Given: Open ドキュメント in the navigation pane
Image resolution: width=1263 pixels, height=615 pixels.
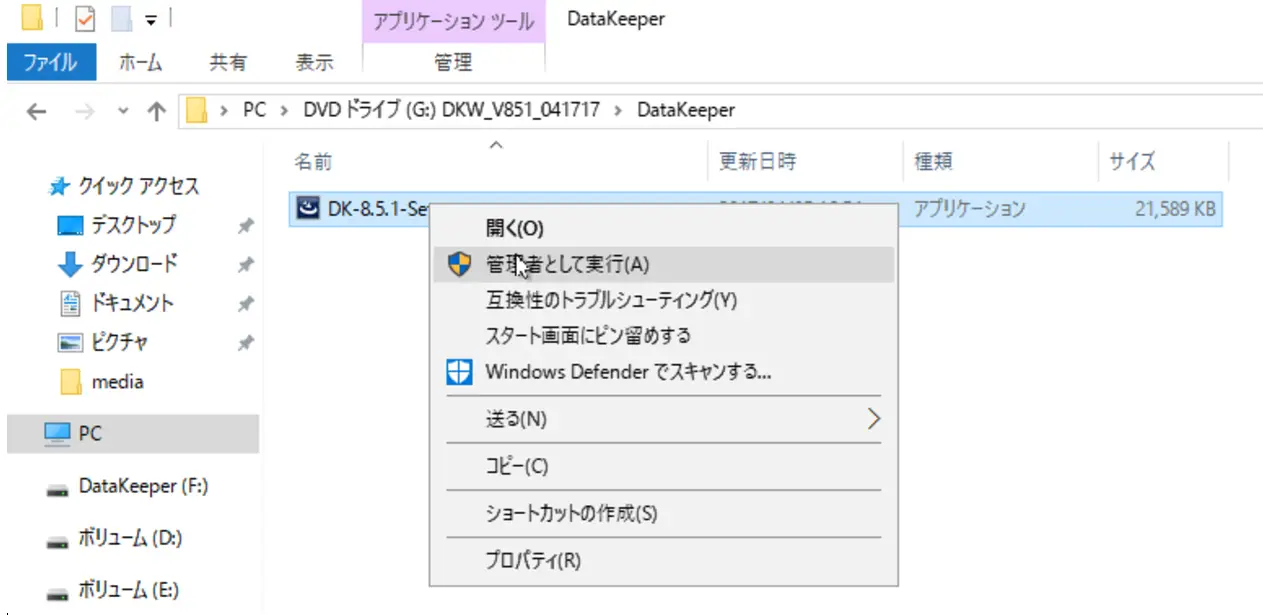Looking at the screenshot, I should 132,303.
